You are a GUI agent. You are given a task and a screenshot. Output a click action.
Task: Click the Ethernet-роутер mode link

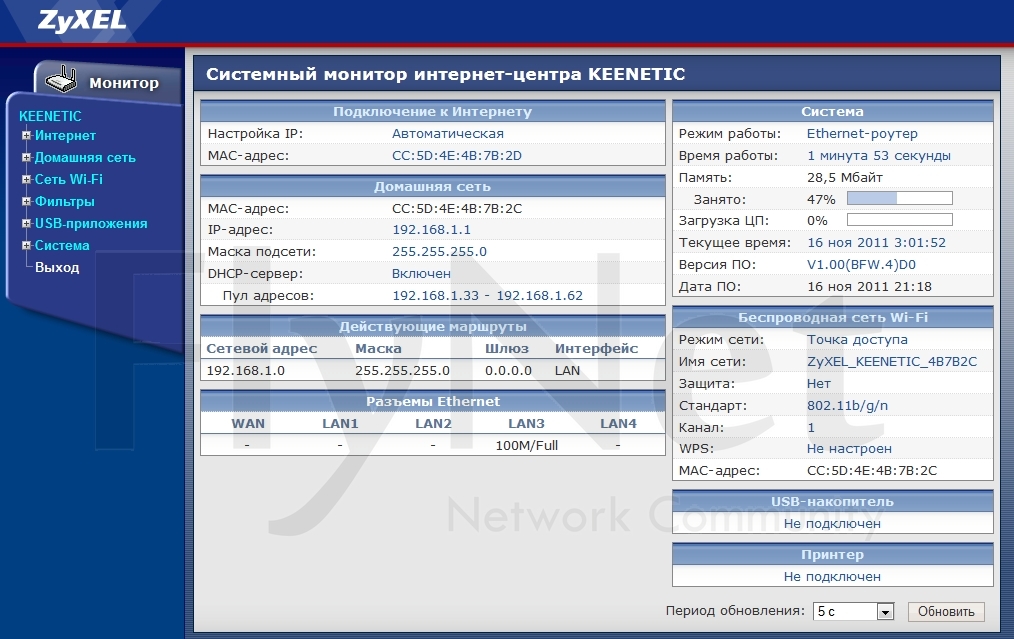click(862, 134)
